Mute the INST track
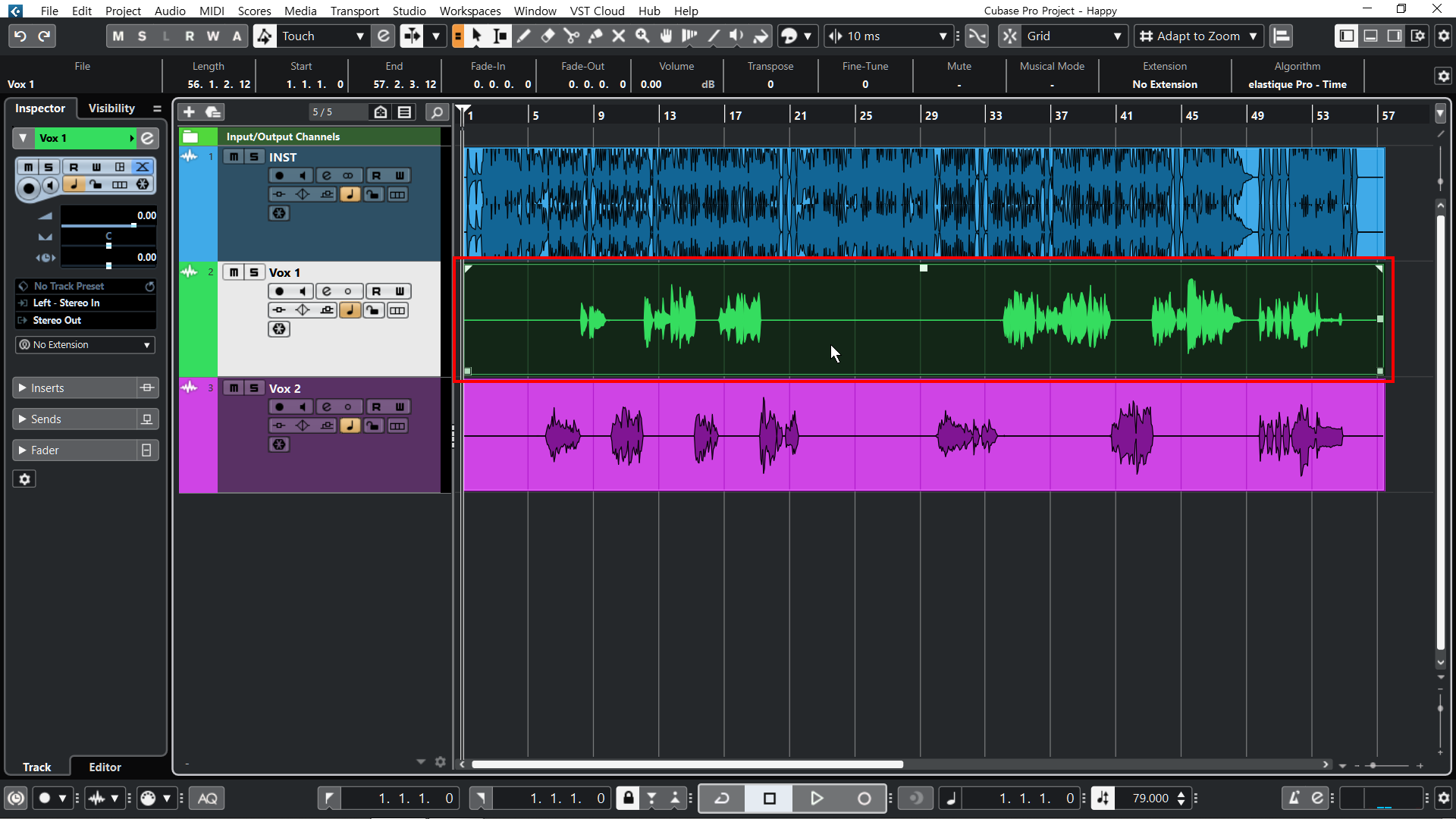 (234, 157)
